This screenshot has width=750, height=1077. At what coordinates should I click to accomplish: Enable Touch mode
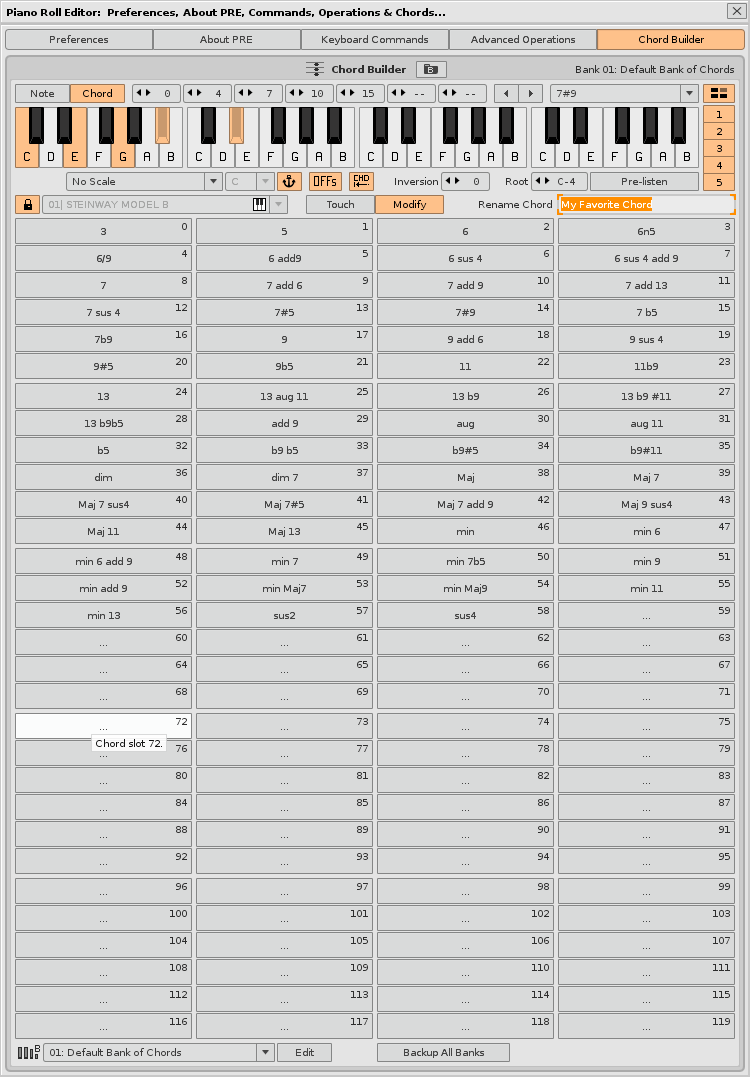340,204
